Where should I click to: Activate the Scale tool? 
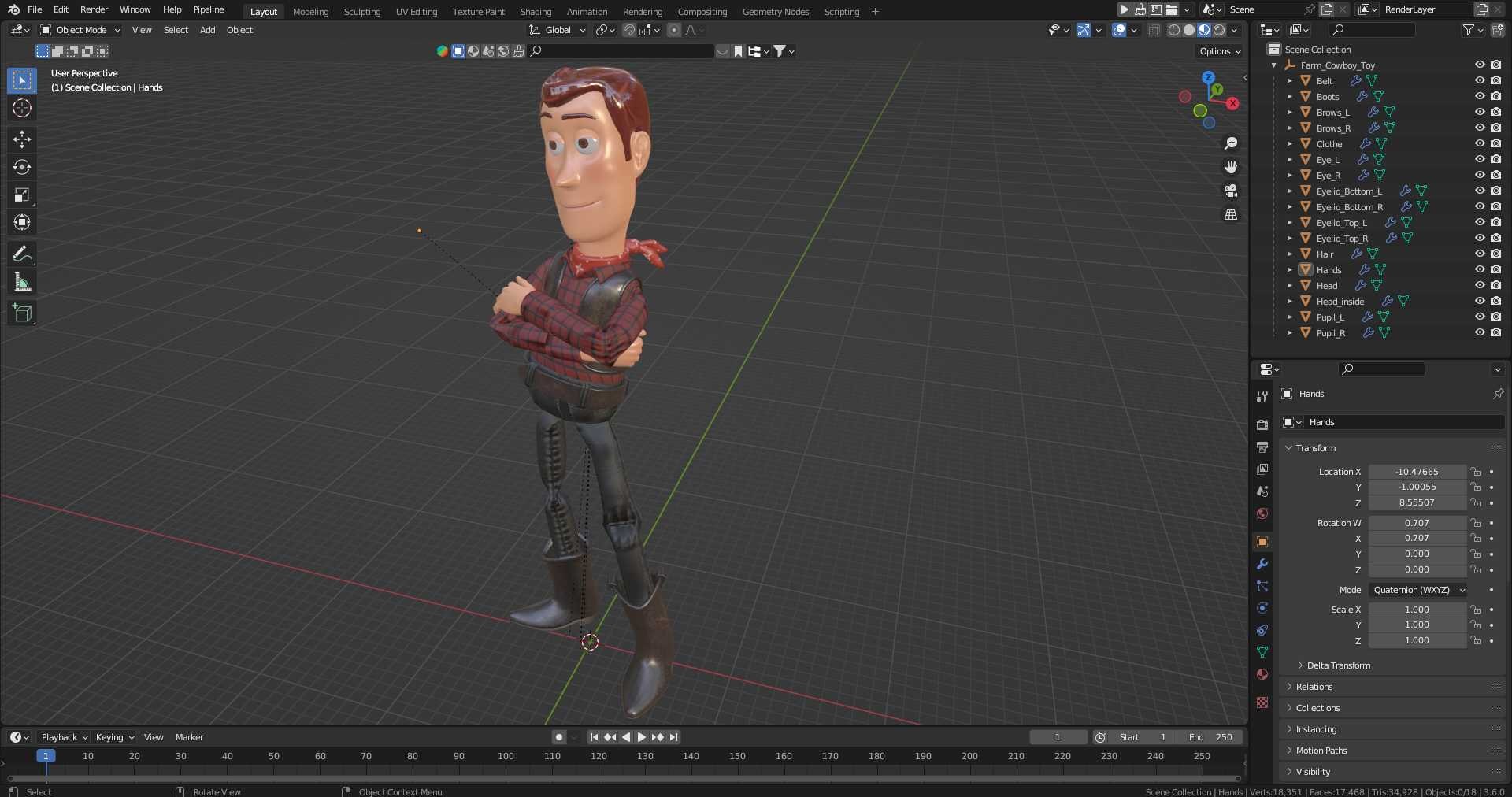(x=22, y=195)
